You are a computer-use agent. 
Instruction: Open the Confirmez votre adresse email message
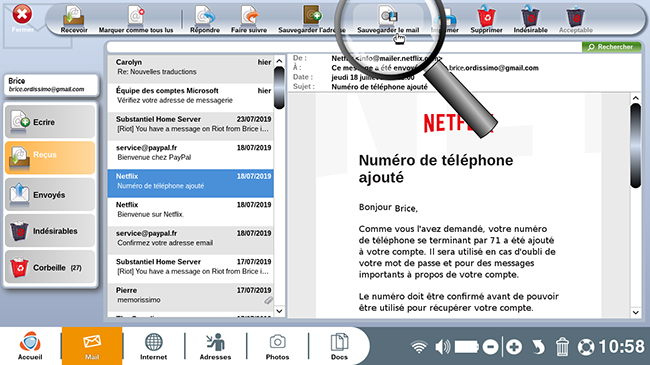point(190,240)
